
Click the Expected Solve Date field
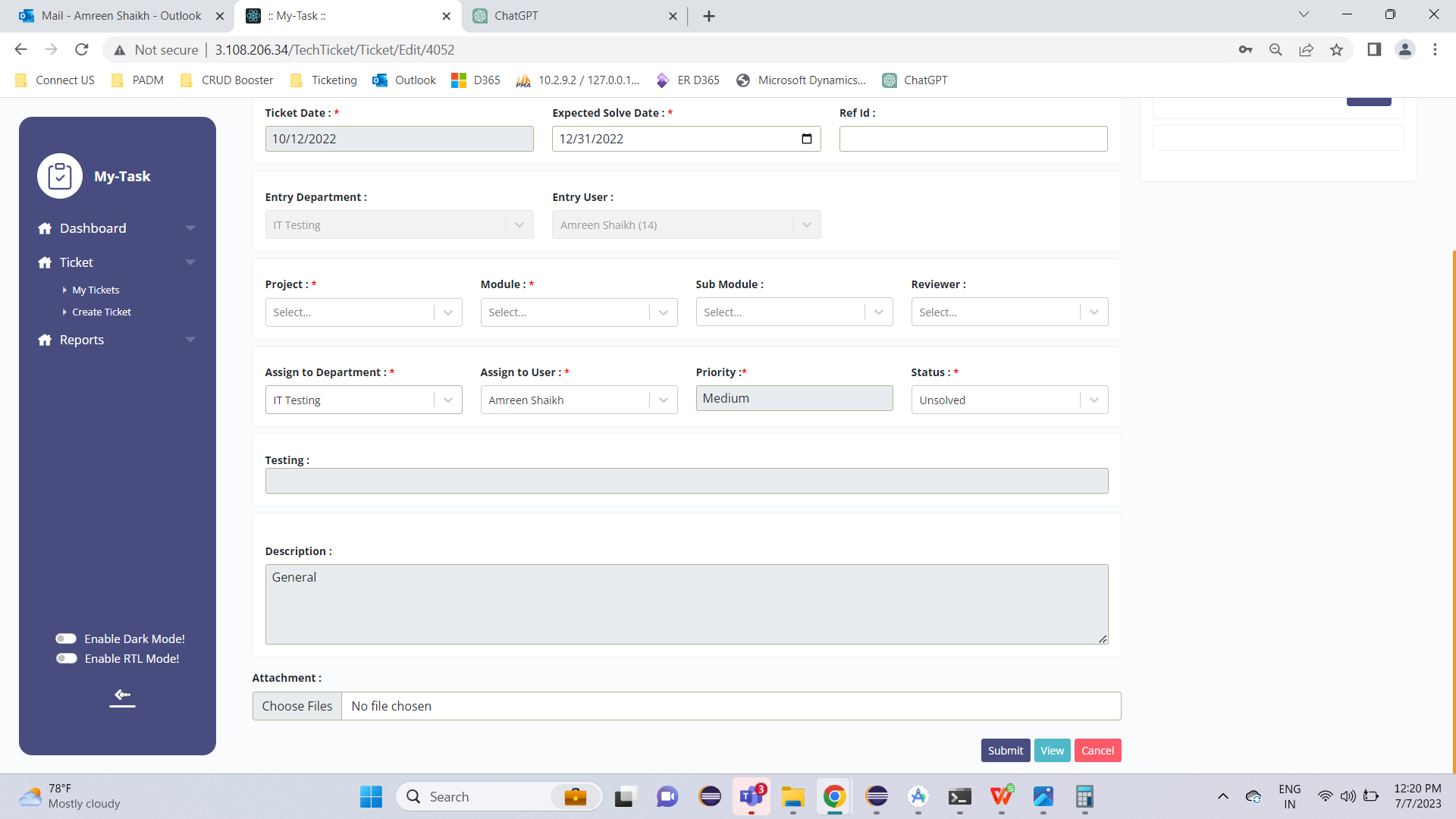point(686,139)
